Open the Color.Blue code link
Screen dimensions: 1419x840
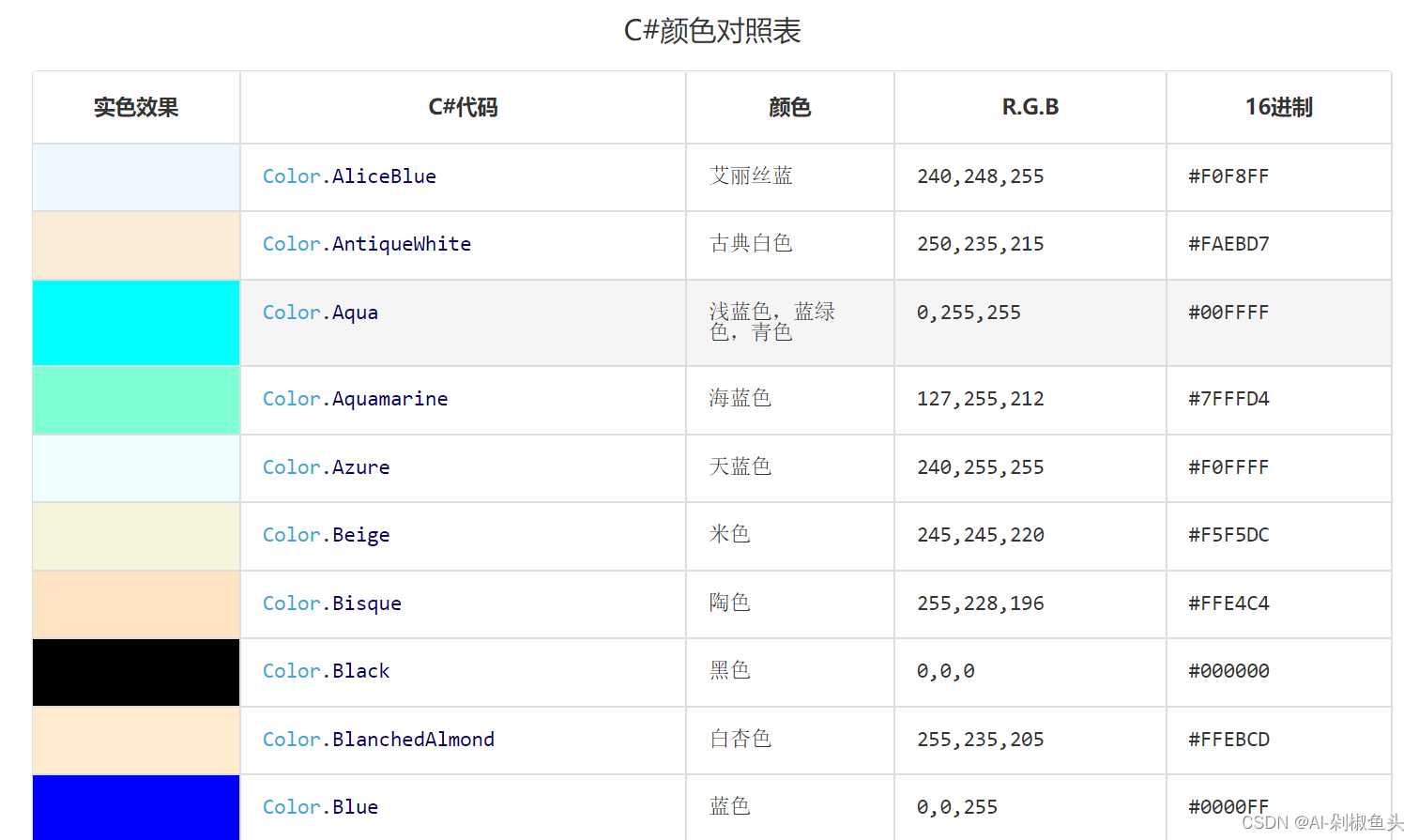pyautogui.click(x=320, y=806)
